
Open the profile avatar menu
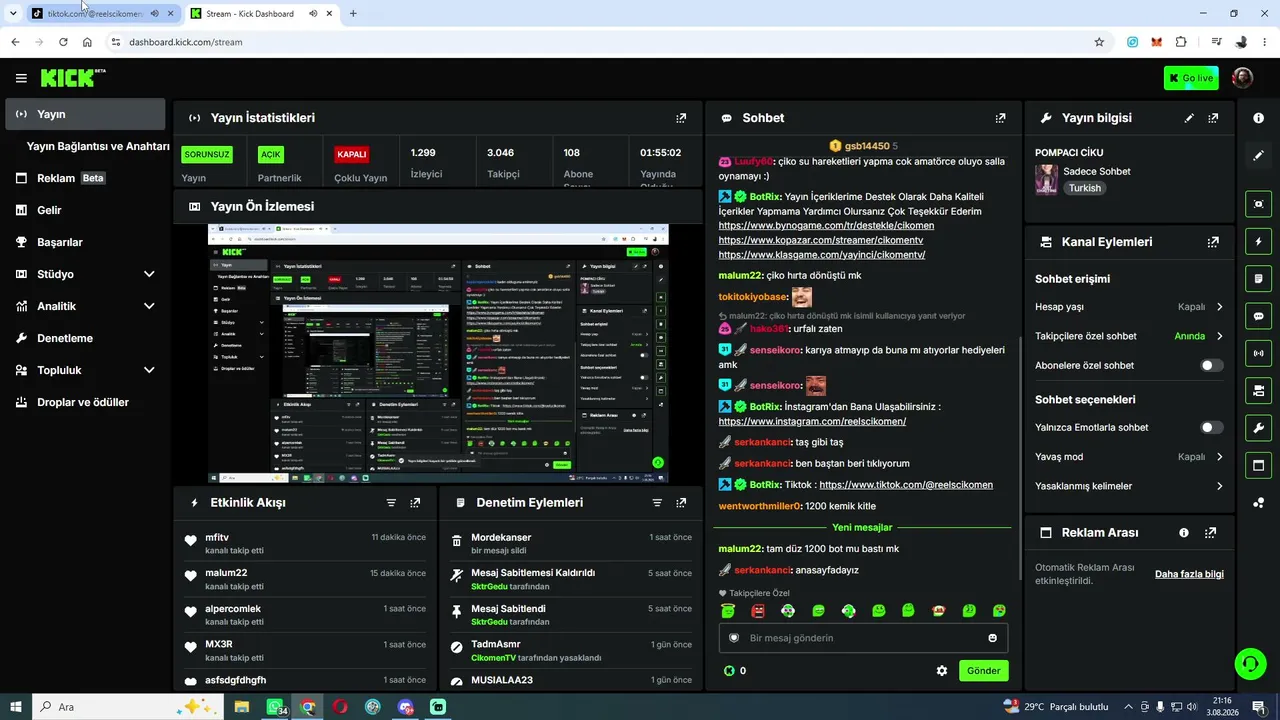pos(1242,78)
